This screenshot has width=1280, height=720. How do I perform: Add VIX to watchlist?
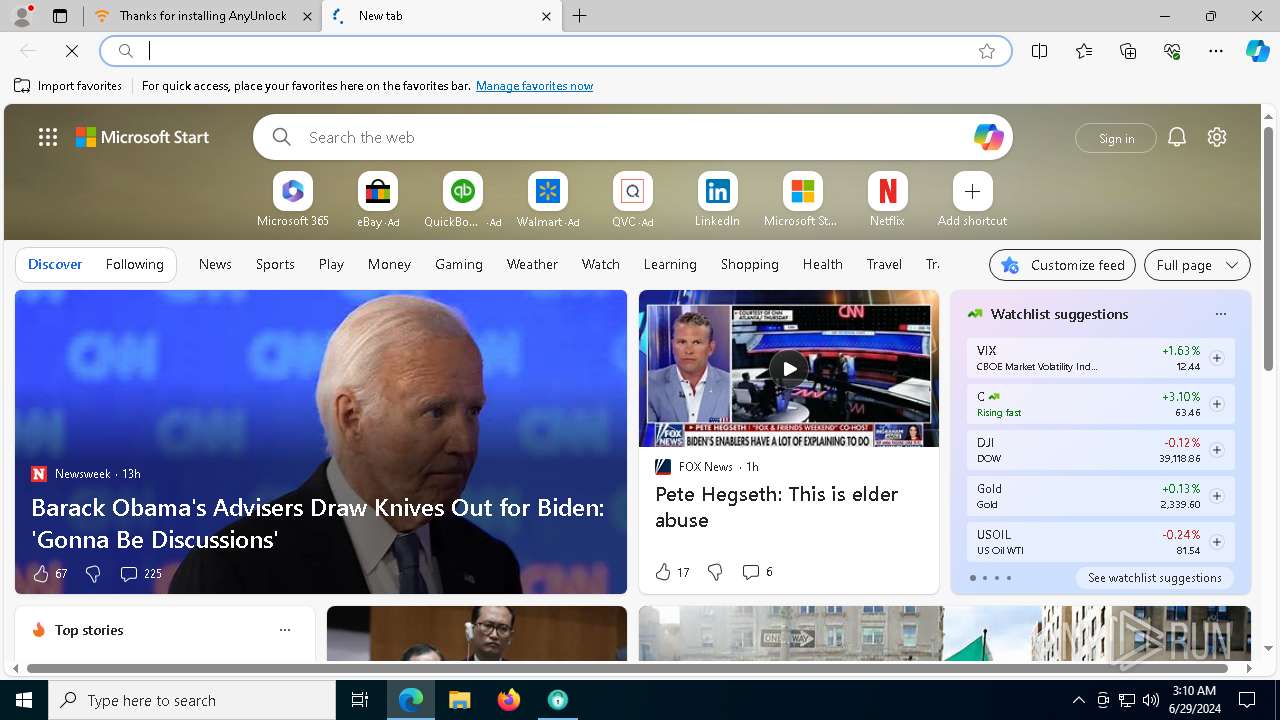tap(1217, 358)
